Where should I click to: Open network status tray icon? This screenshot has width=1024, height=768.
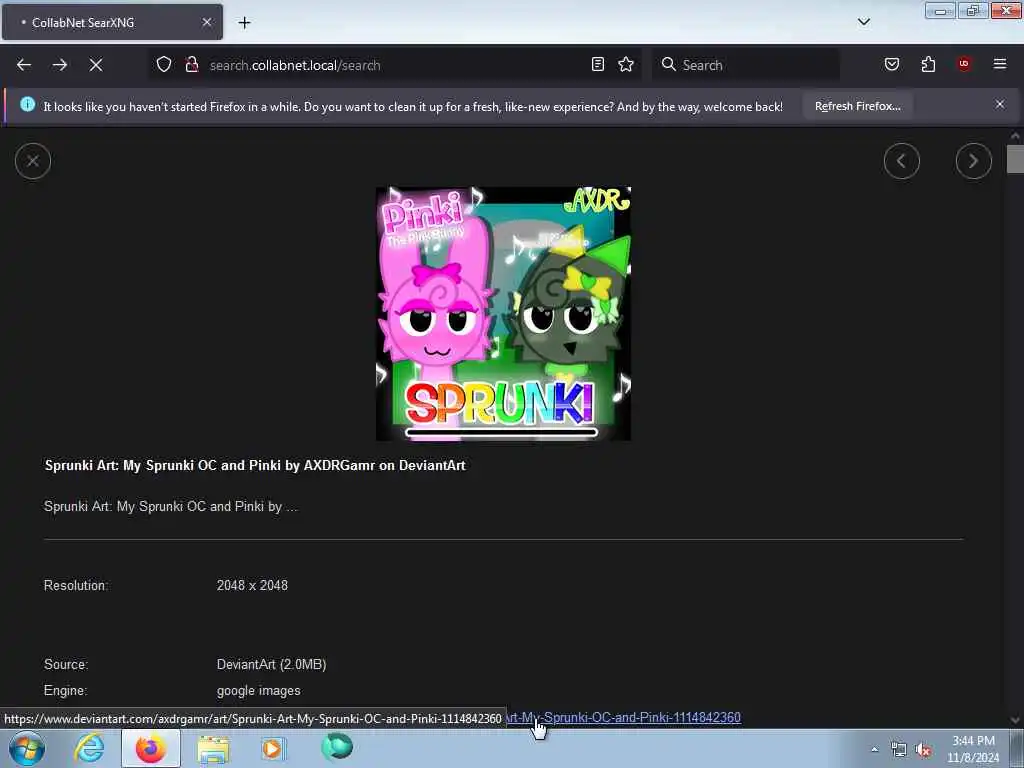(899, 749)
